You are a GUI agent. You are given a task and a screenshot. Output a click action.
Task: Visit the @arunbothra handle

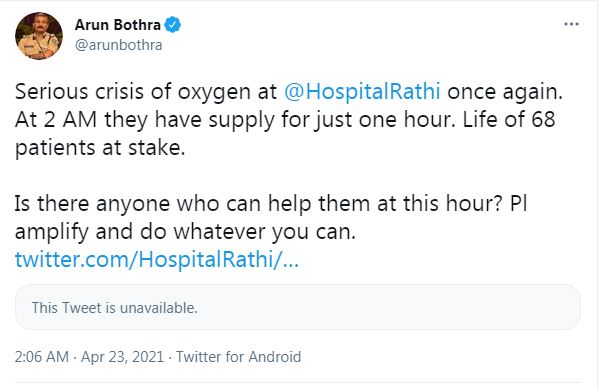[118, 45]
